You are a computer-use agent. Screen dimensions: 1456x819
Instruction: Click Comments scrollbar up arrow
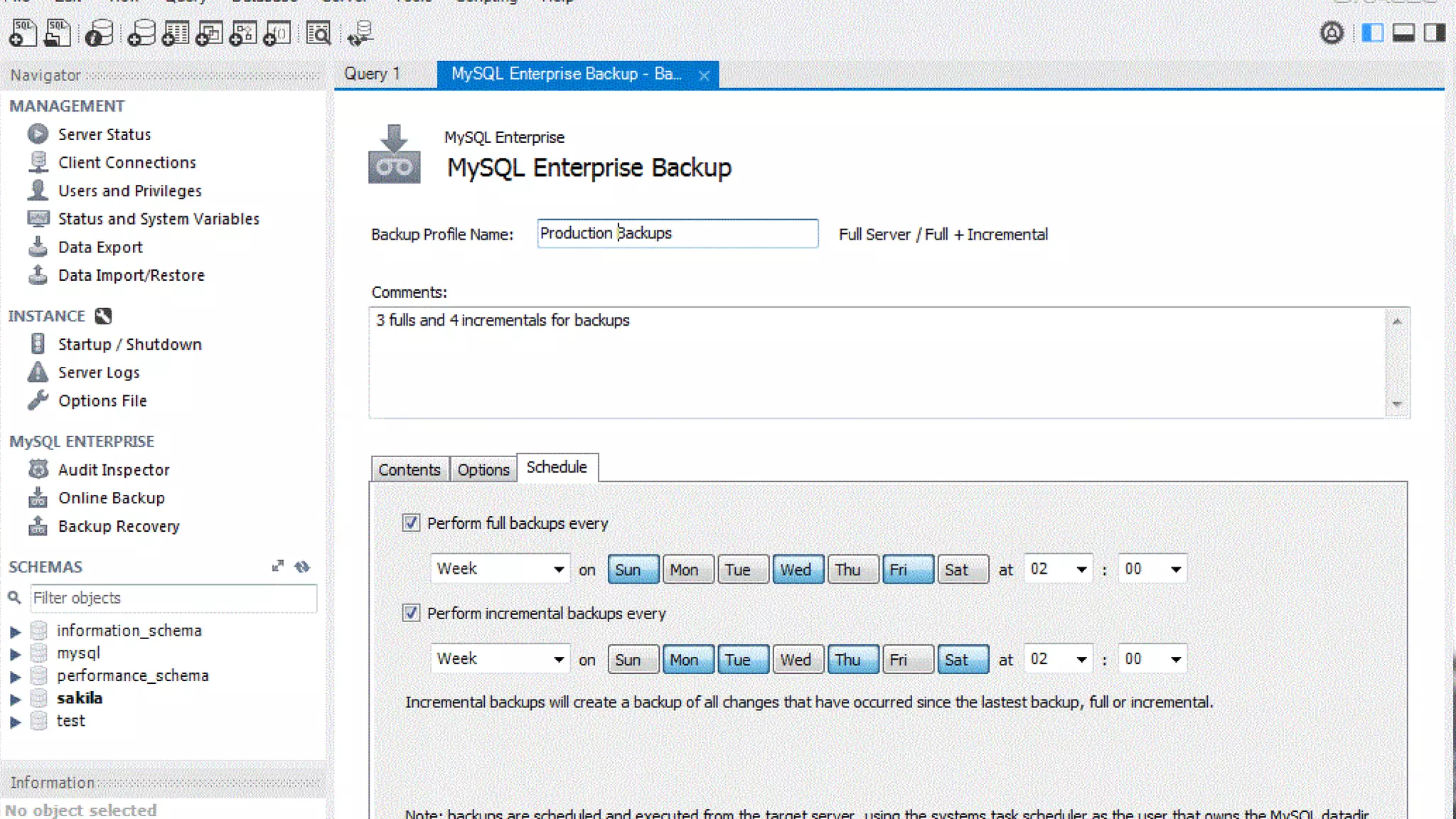tap(1397, 321)
